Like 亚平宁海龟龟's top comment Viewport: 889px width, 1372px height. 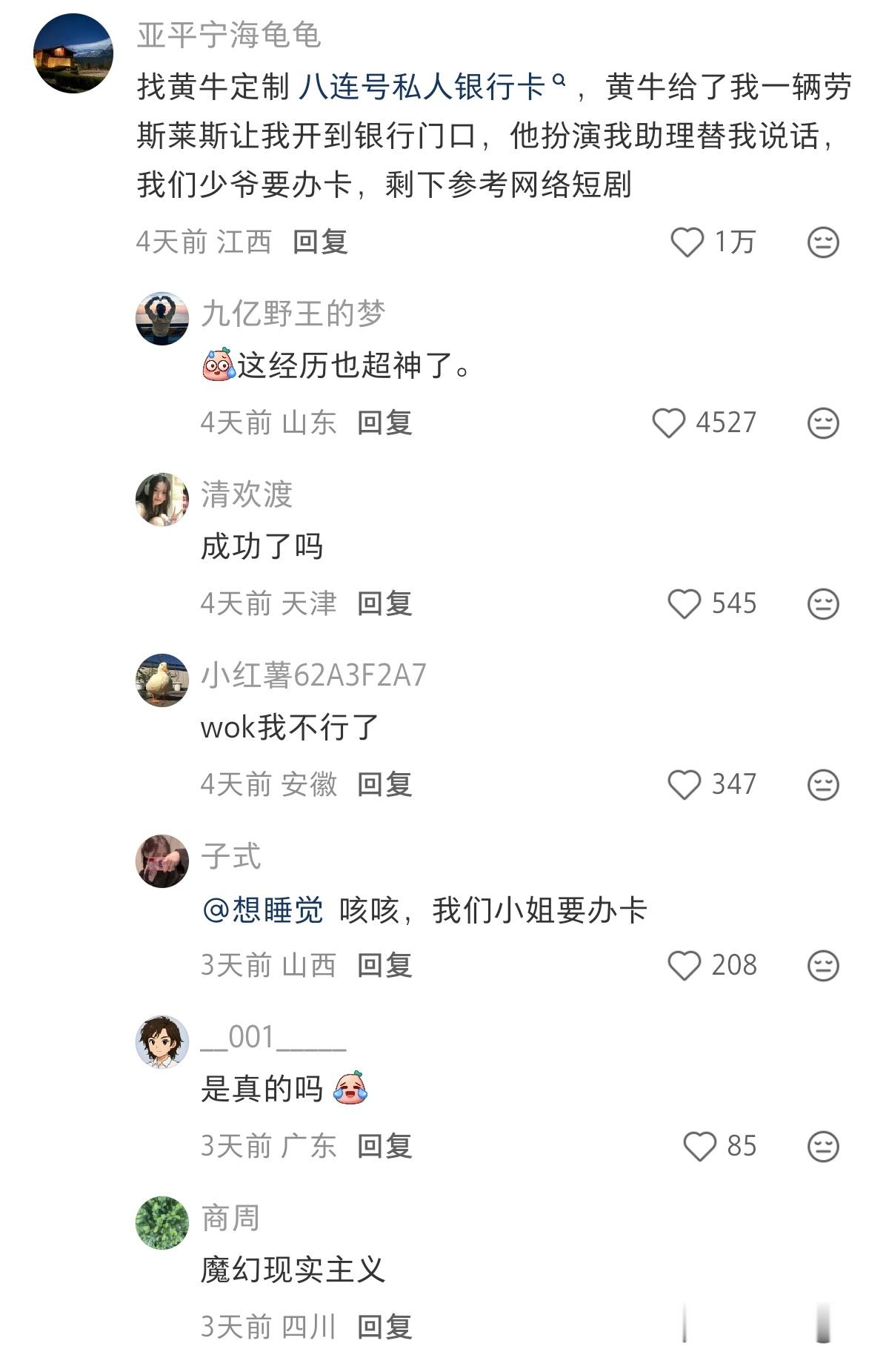point(689,241)
